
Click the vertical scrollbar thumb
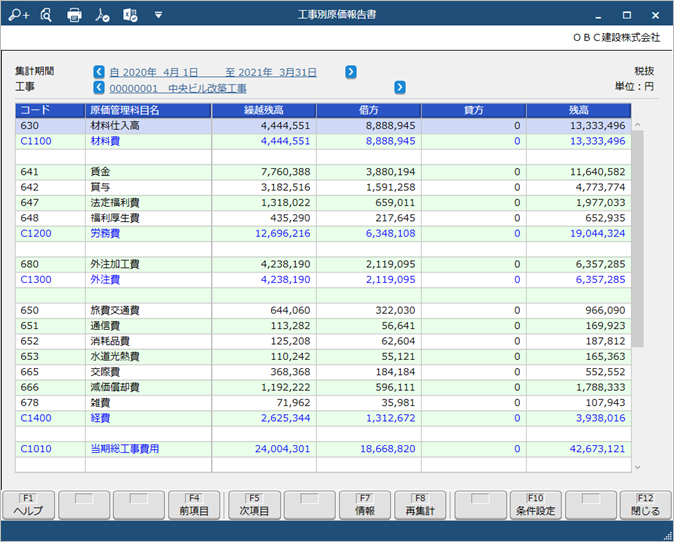(638, 239)
